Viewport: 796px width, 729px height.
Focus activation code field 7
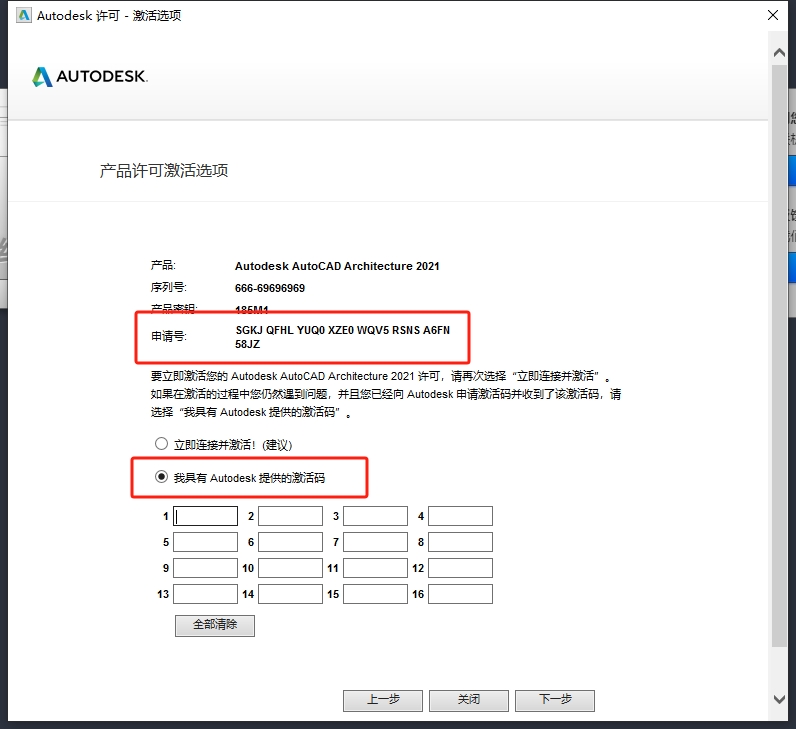pos(375,542)
